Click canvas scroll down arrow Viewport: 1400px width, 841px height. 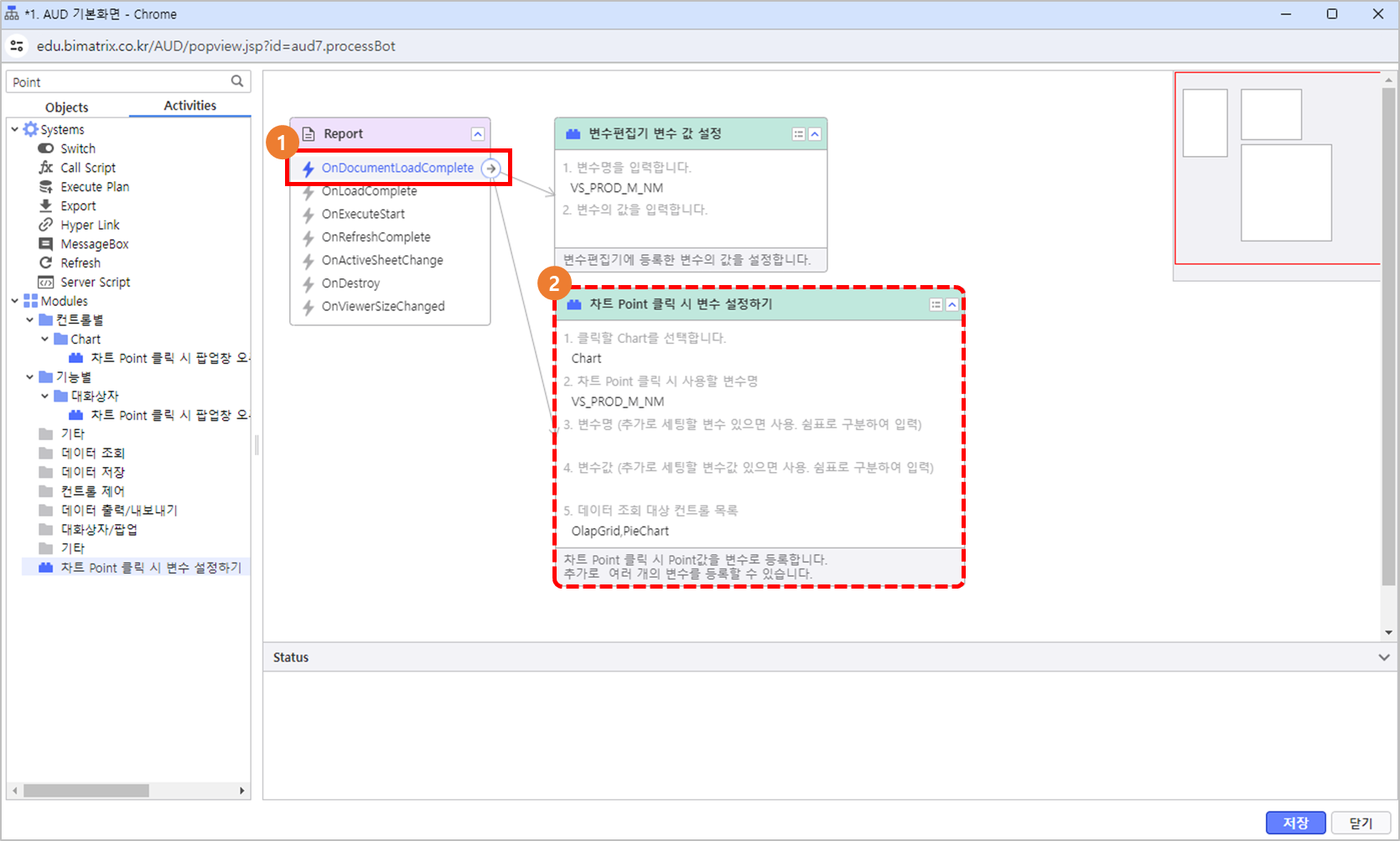coord(1389,632)
